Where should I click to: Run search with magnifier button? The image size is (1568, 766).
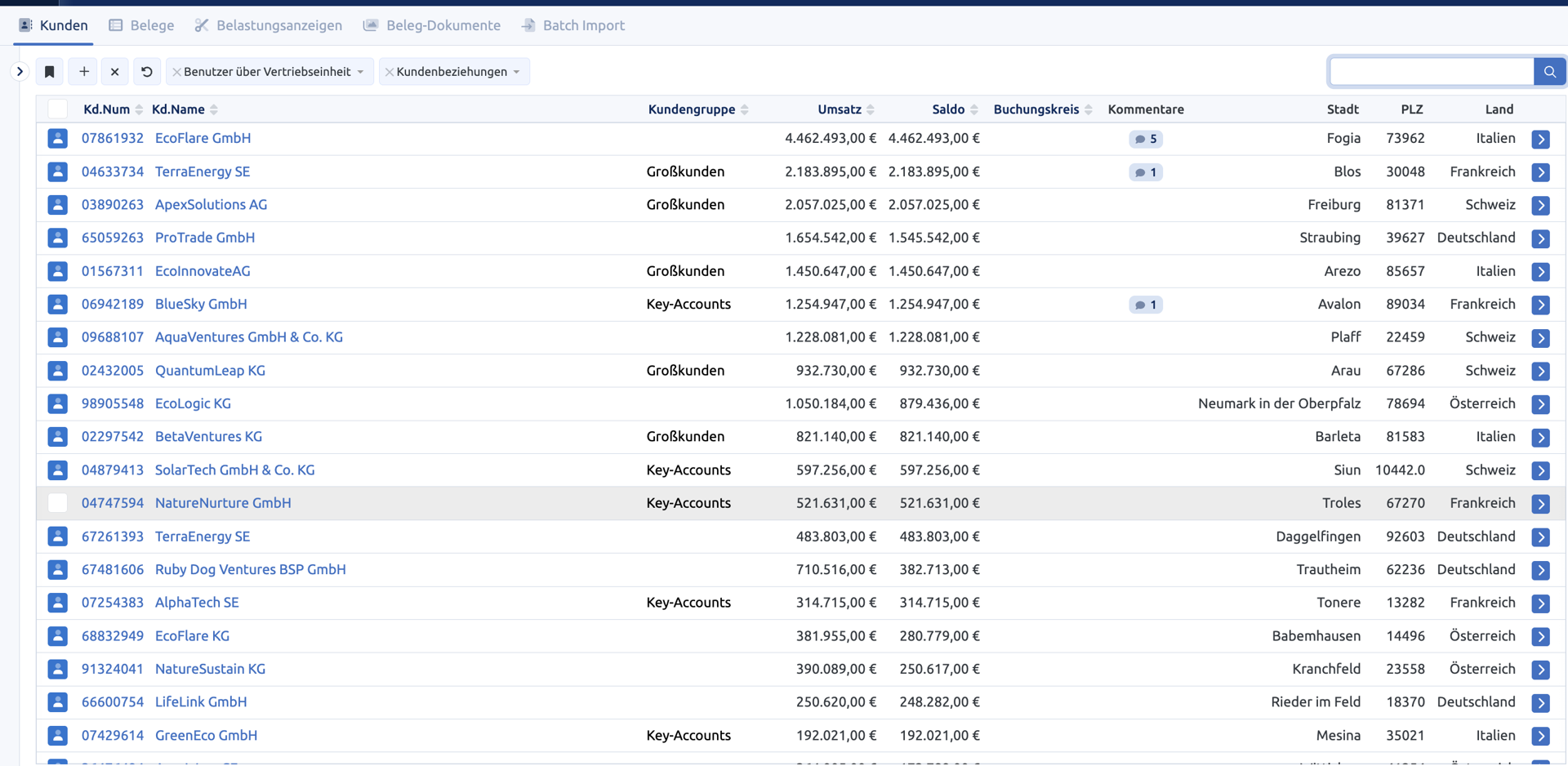point(1549,72)
